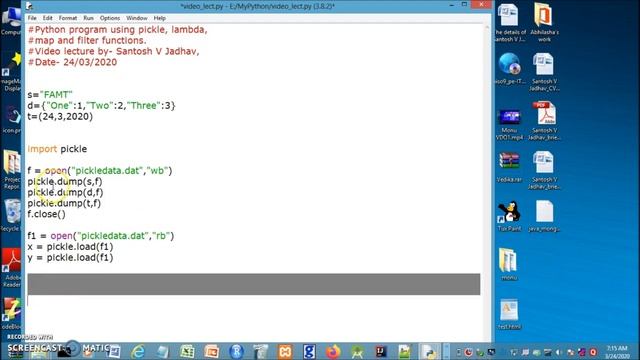Select the Tux Paint desktop shortcut
The image size is (640, 360).
pos(509,216)
